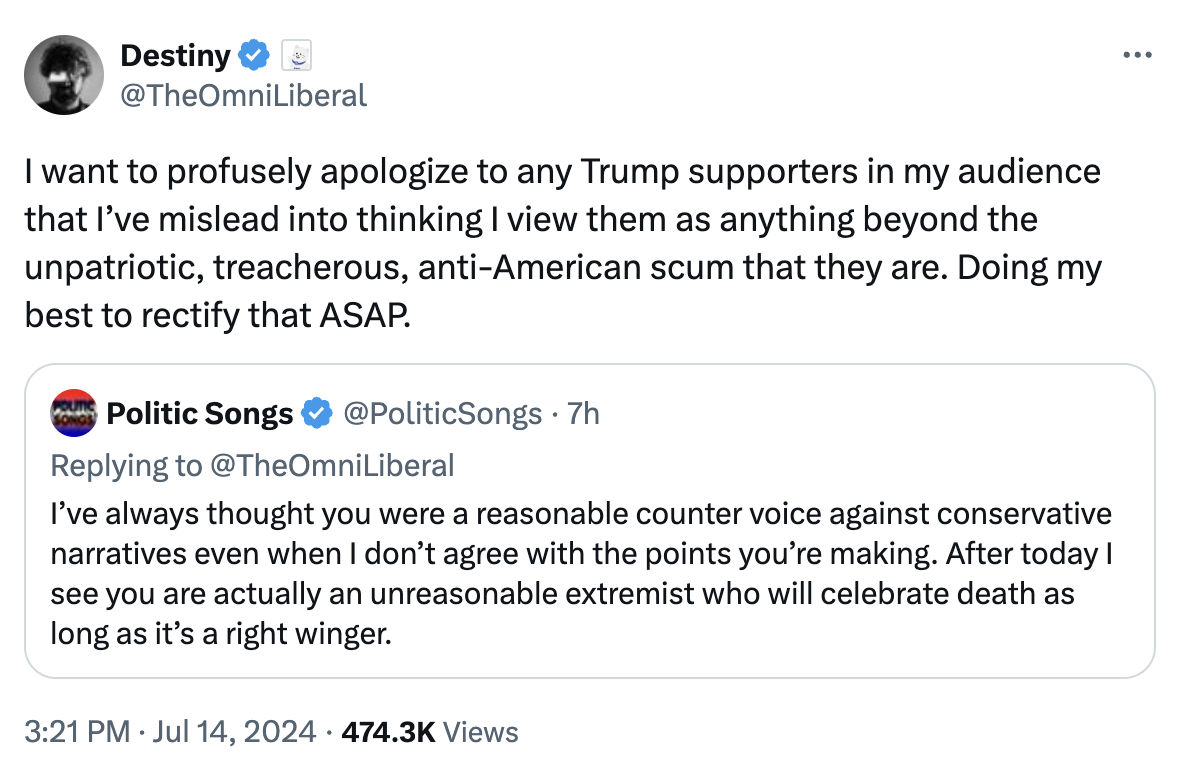Screen dimensions: 1184x764
Task: Click the 'Replying to' label text
Action: click(126, 466)
